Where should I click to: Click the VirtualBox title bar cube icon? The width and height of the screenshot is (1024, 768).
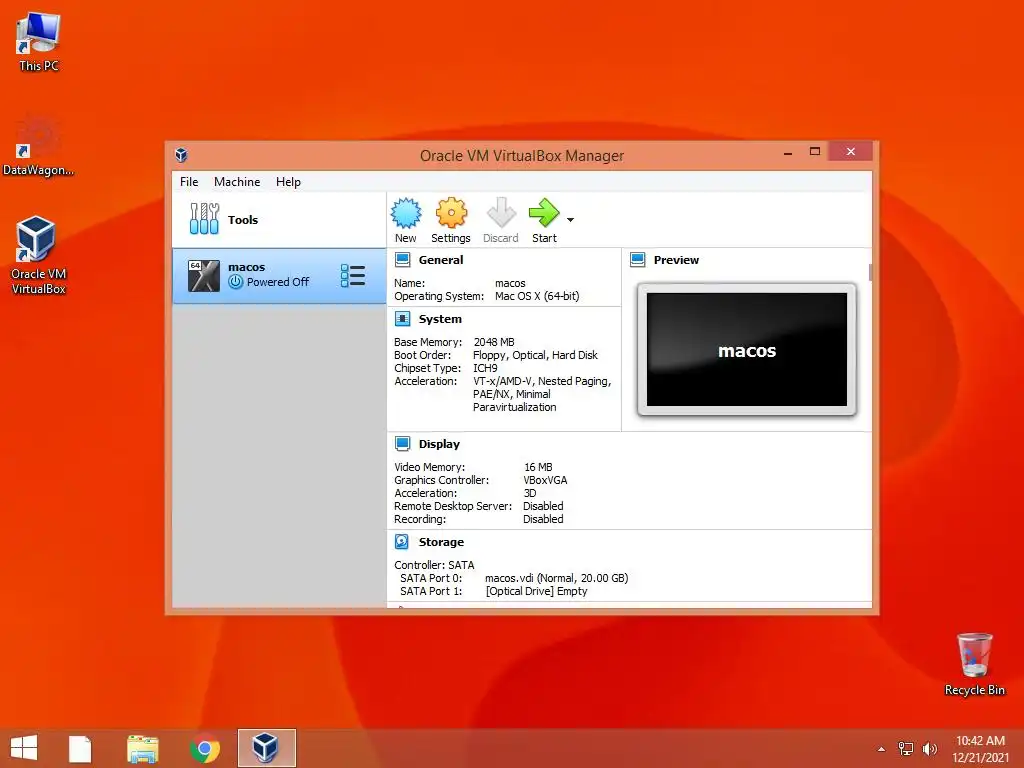pos(182,155)
